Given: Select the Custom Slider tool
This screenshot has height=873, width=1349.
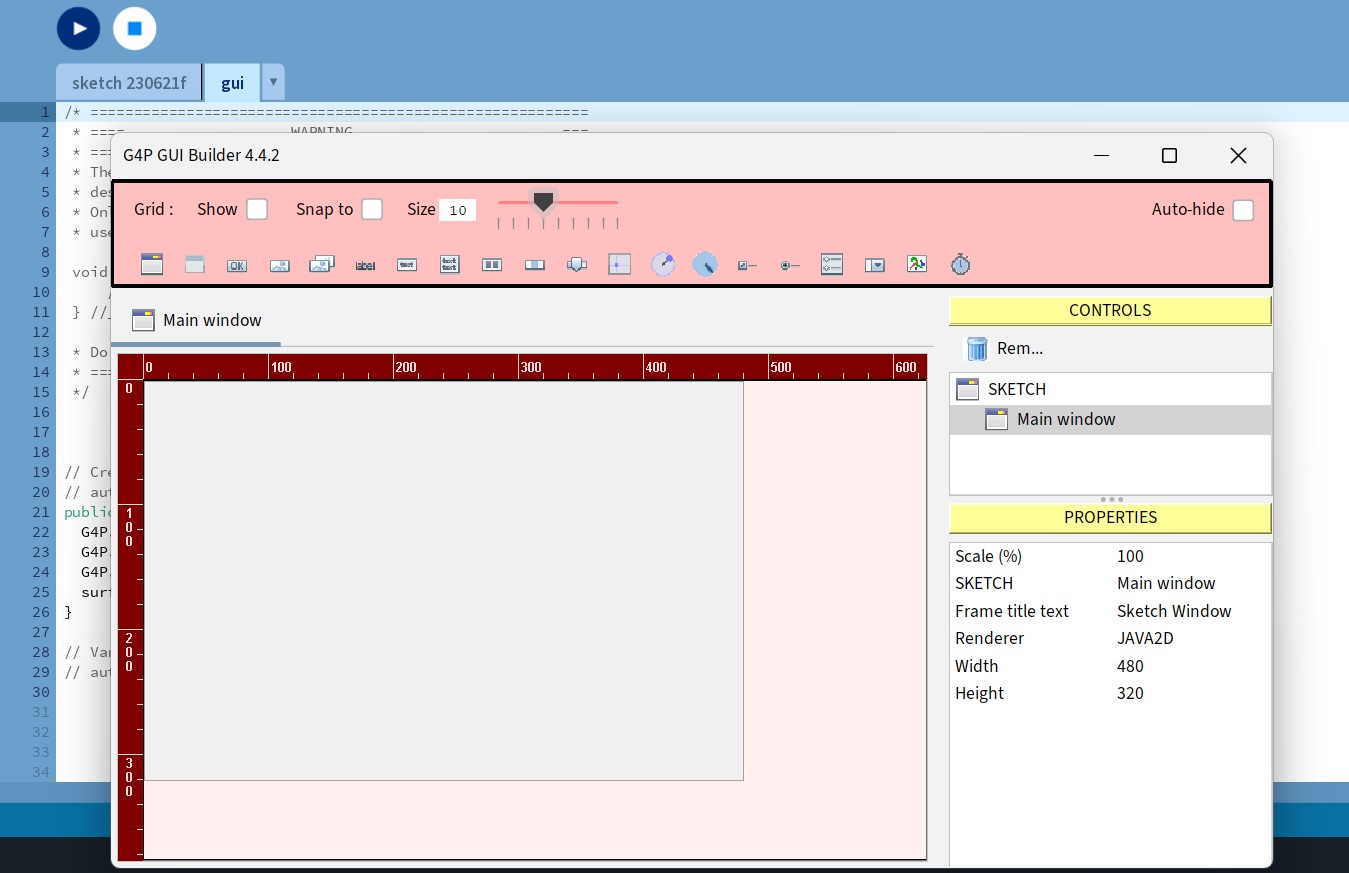Looking at the screenshot, I should (577, 264).
